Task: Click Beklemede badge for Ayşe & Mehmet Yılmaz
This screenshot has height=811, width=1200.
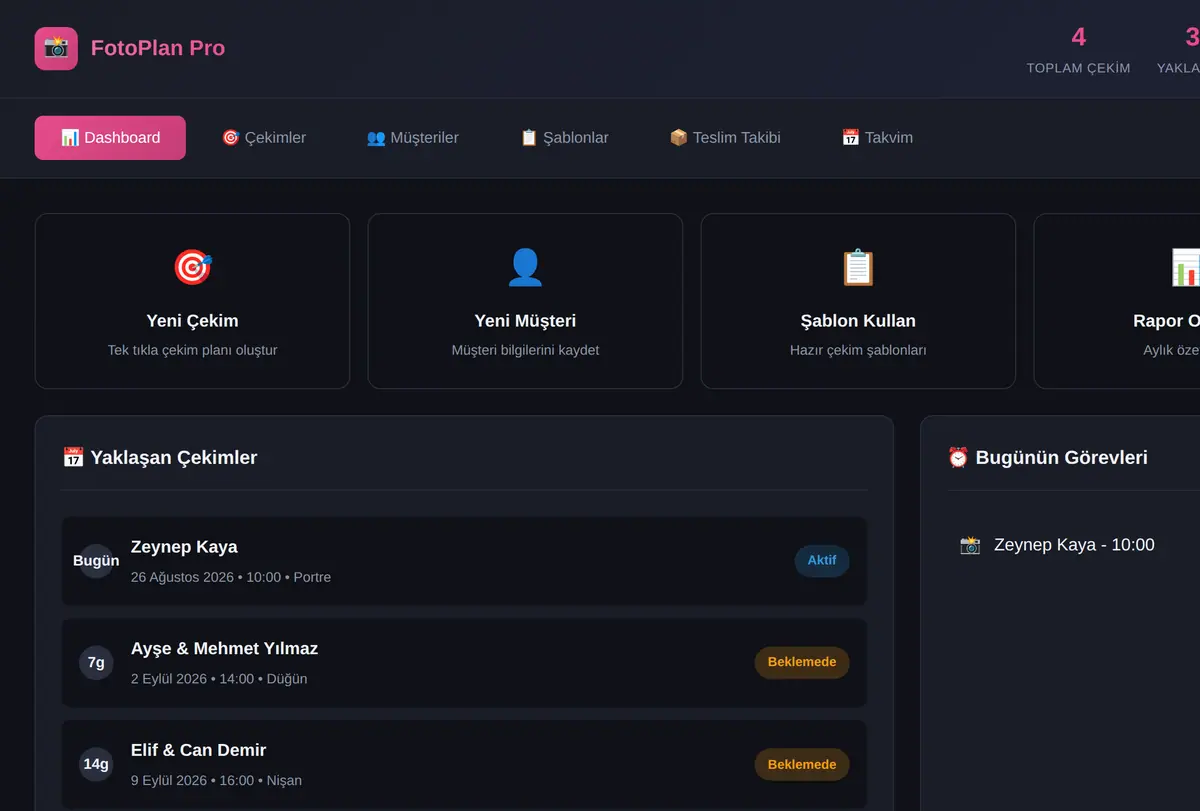Action: (x=802, y=662)
